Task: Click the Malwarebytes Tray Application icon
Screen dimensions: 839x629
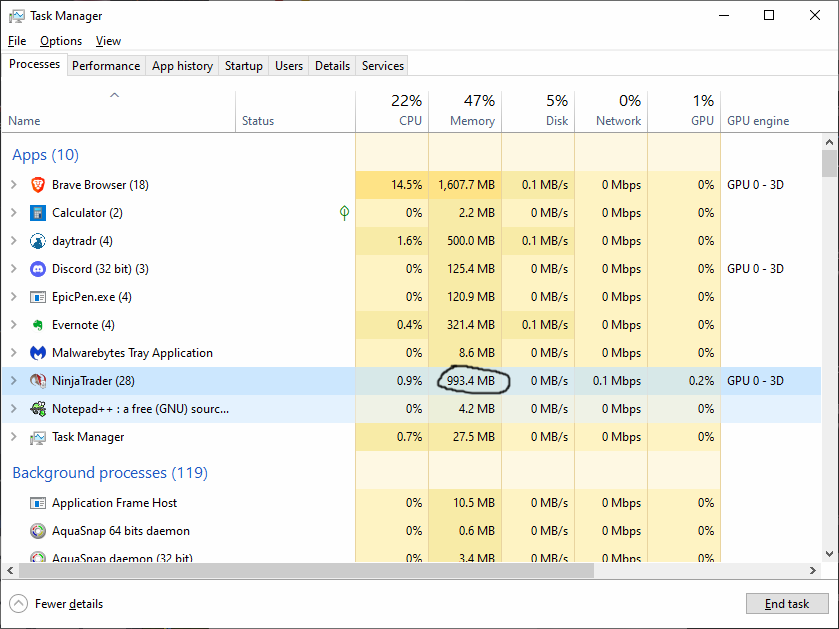Action: tap(37, 353)
